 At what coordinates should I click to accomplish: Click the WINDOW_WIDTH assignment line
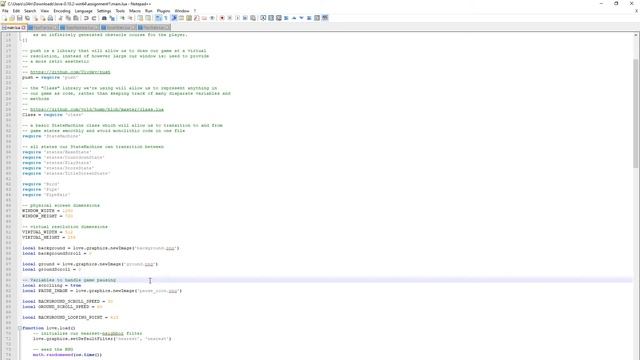click(x=47, y=211)
